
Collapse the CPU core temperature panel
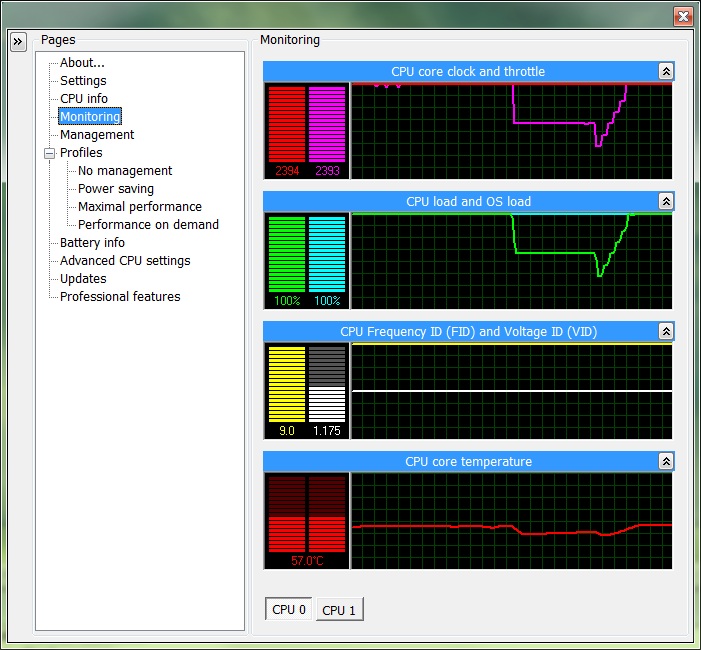(x=666, y=461)
